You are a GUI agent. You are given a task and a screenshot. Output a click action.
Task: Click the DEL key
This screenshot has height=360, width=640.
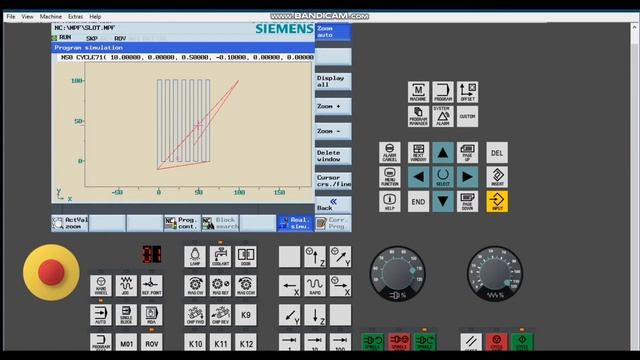pyautogui.click(x=497, y=153)
